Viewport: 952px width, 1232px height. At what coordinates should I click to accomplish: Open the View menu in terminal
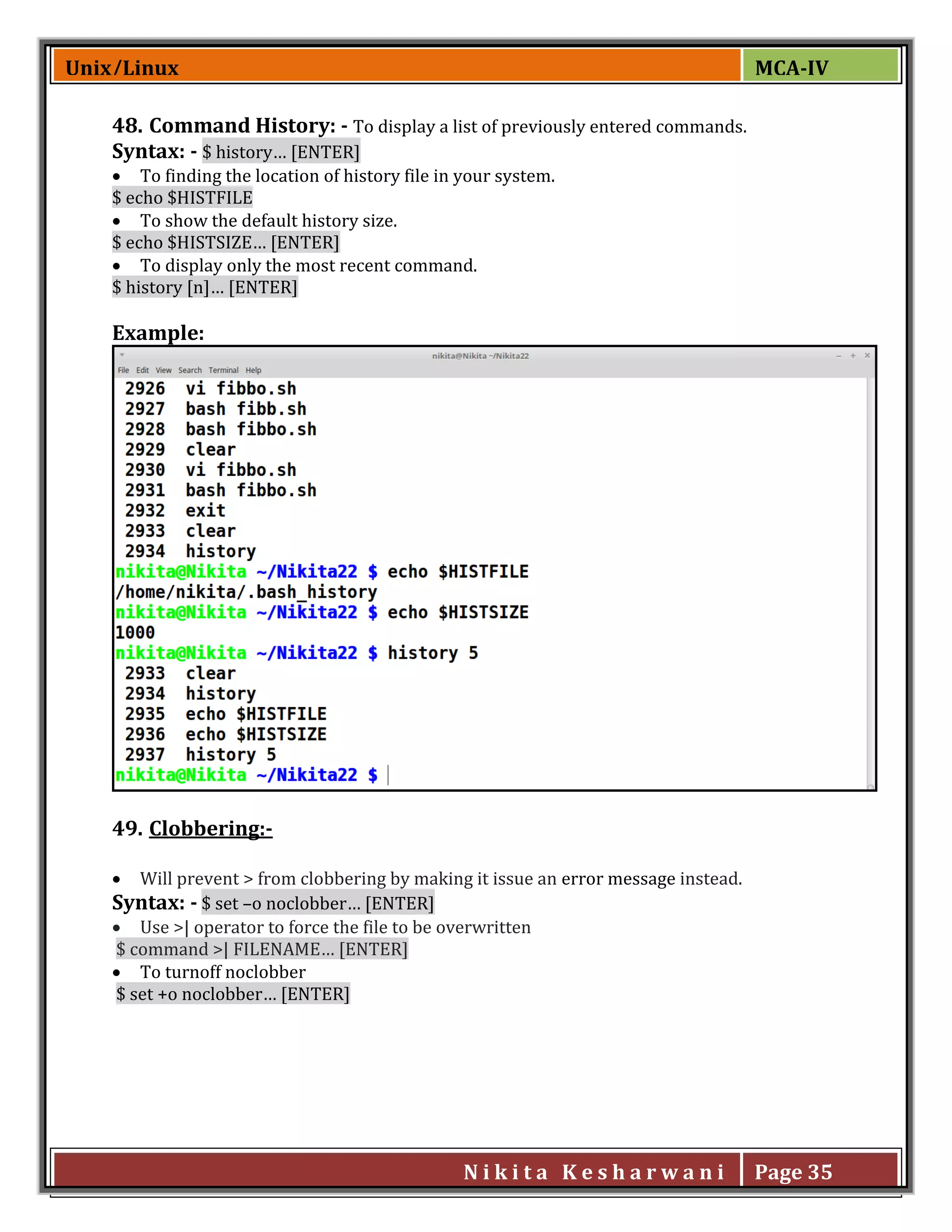pyautogui.click(x=164, y=370)
